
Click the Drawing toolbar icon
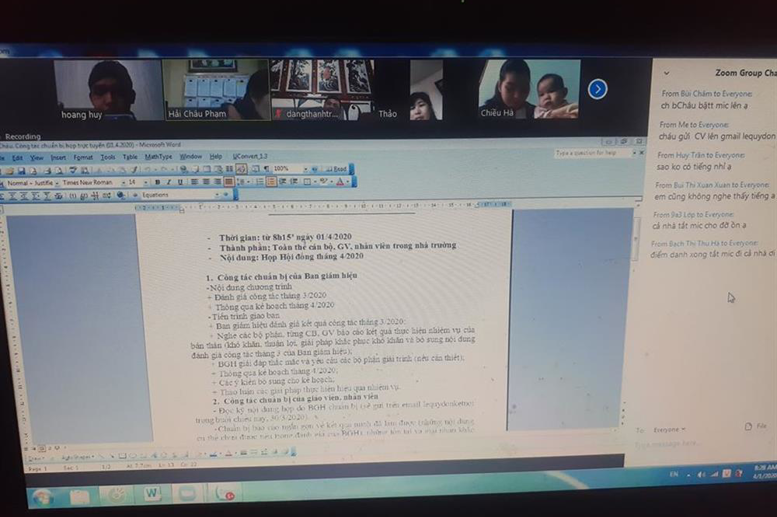[x=241, y=169]
